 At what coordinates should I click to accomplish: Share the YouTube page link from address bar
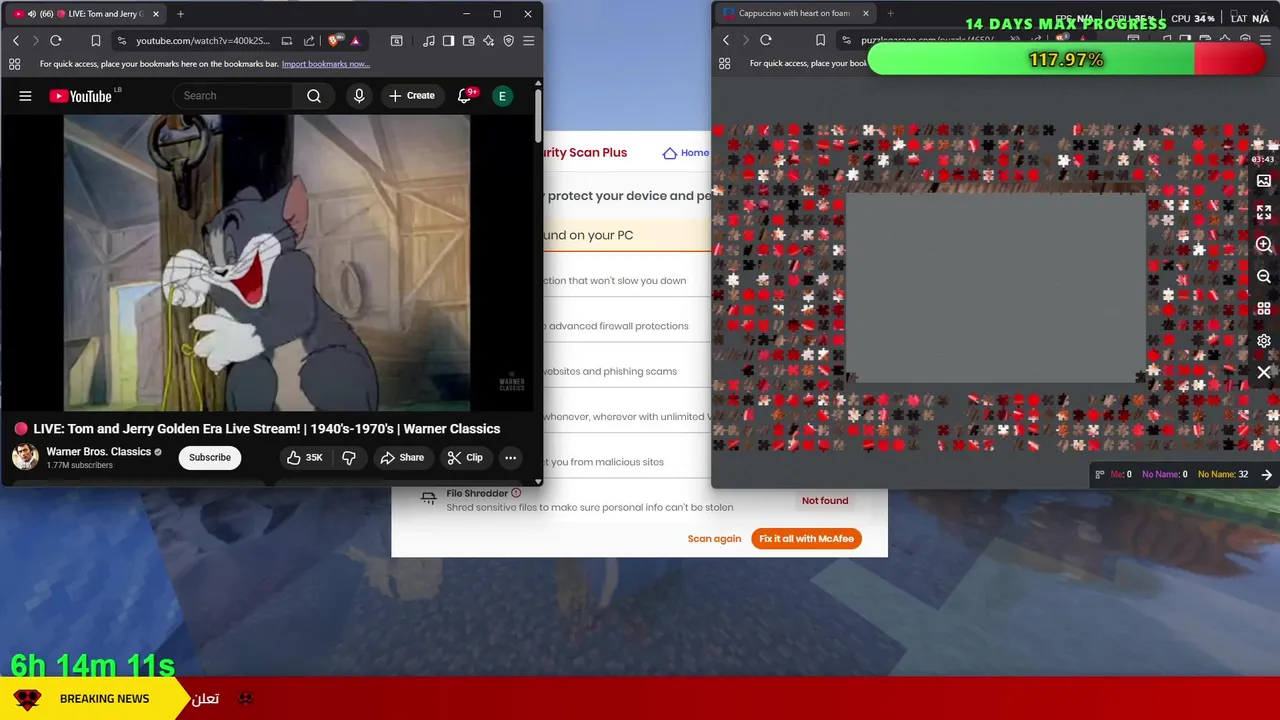tap(309, 41)
